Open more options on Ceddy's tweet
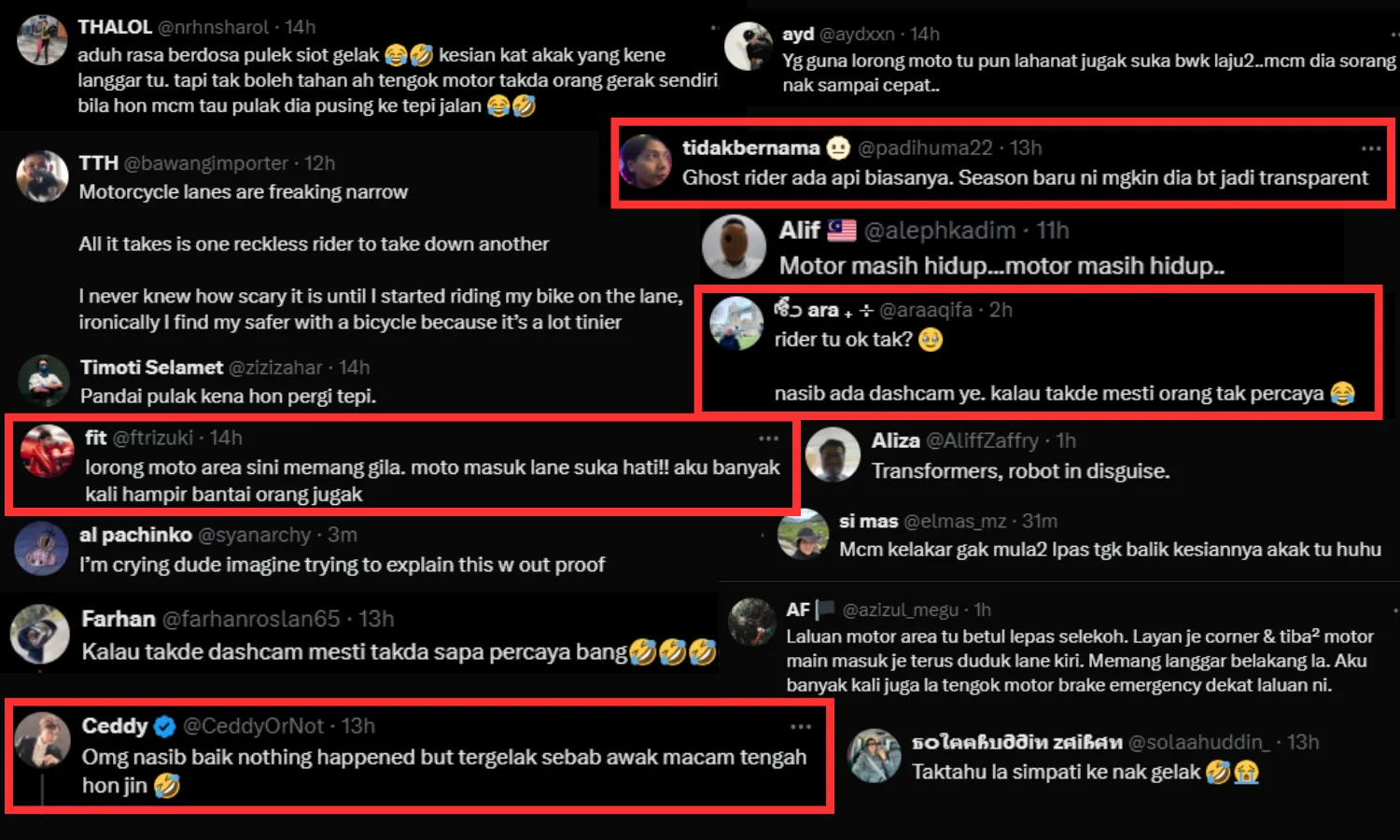The image size is (1400, 840). [801, 726]
